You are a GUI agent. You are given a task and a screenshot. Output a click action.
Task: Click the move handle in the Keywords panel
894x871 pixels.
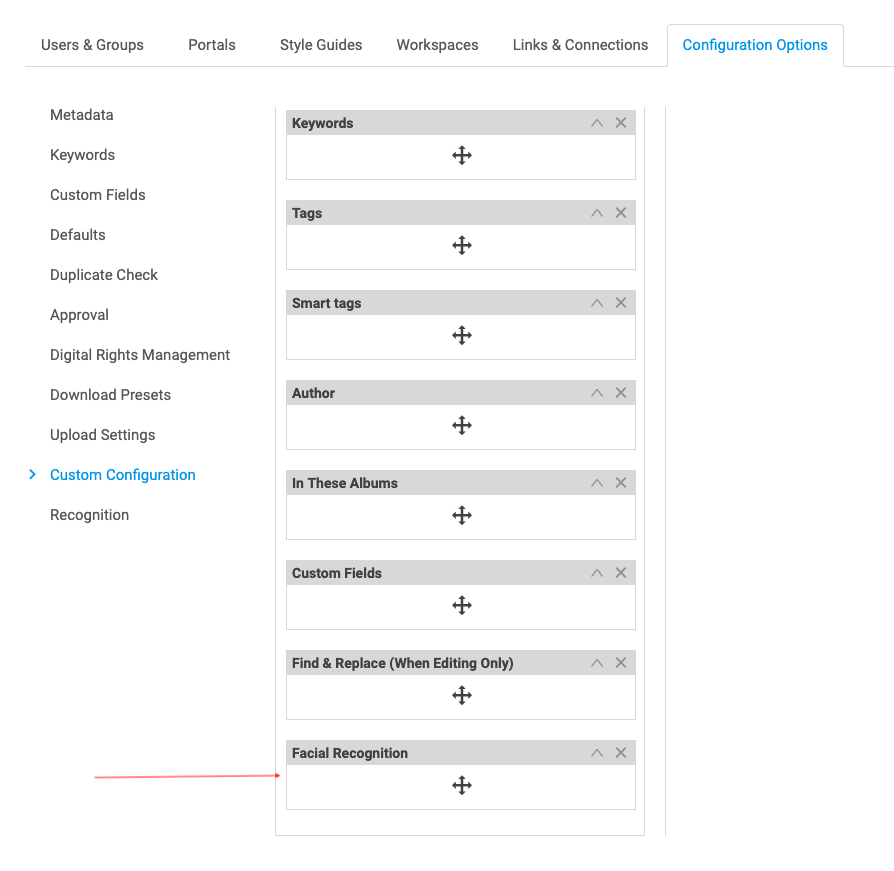(461, 155)
